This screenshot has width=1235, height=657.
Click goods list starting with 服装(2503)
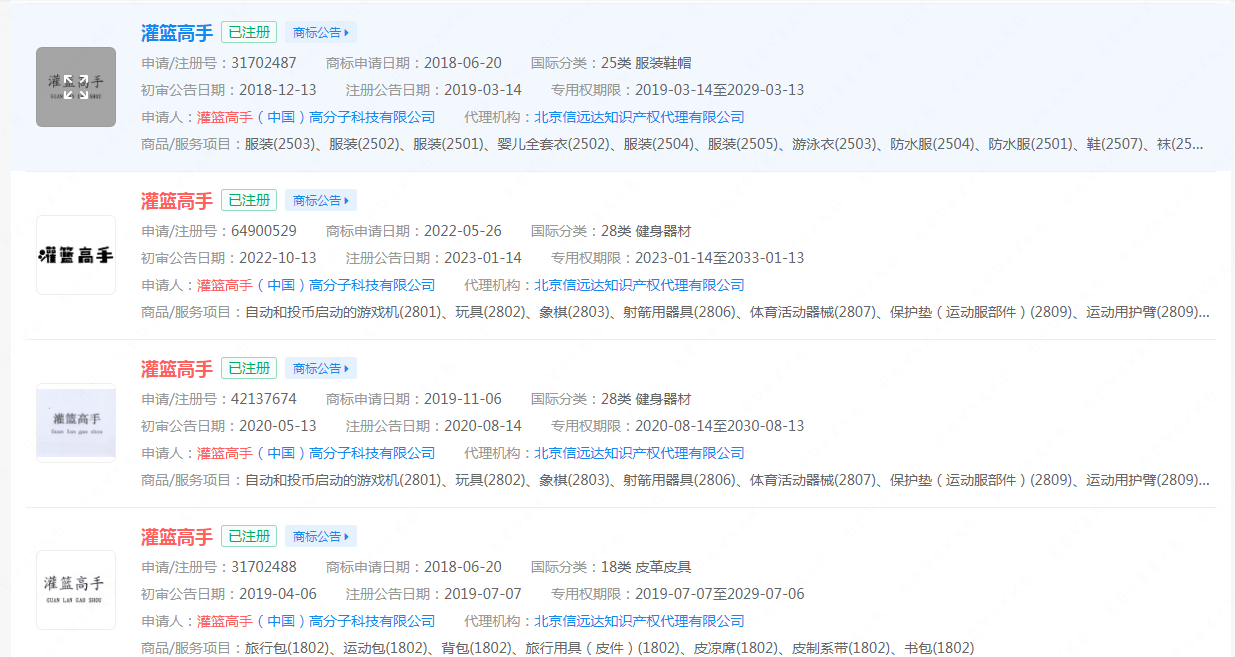[x=725, y=144]
